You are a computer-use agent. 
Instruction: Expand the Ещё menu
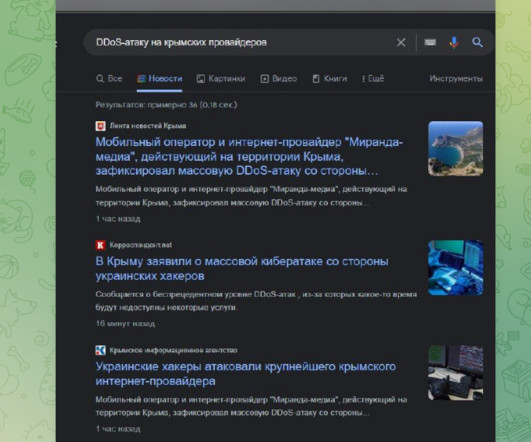tap(373, 79)
